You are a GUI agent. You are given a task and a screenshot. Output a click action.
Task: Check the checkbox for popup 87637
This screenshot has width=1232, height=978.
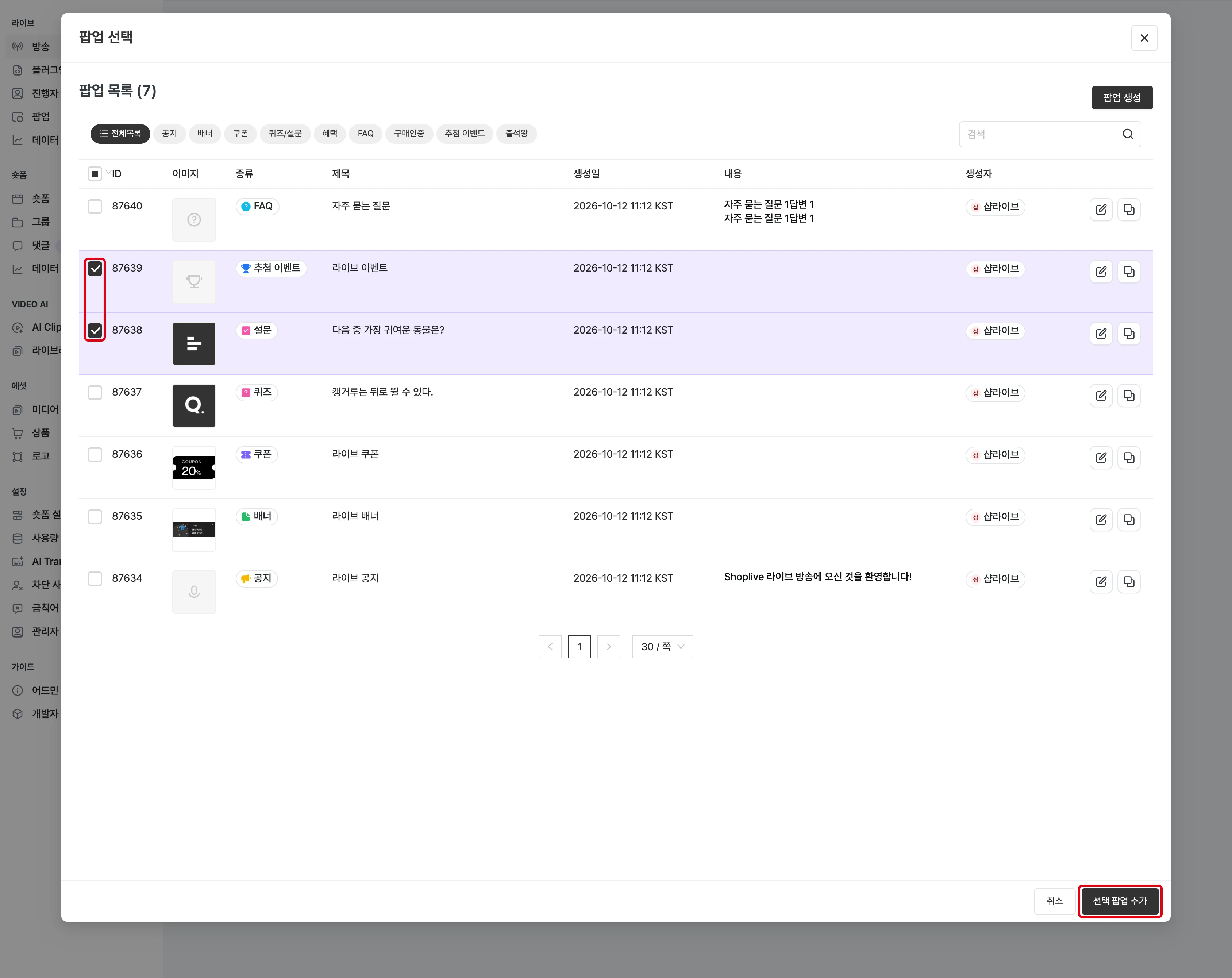[x=95, y=392]
